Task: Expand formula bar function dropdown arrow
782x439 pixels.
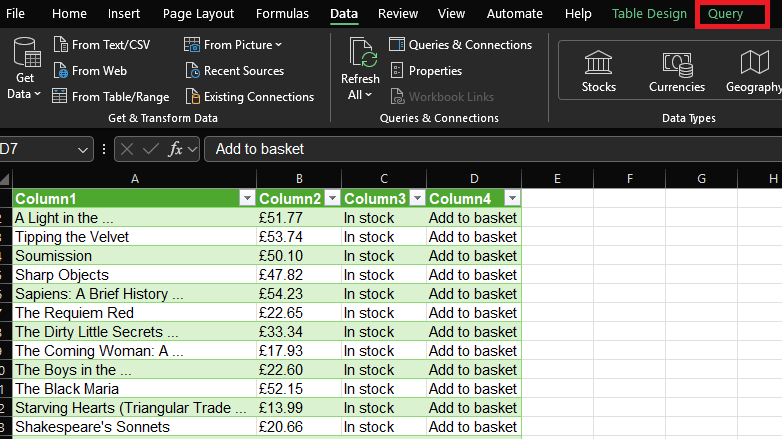Action: (x=193, y=150)
